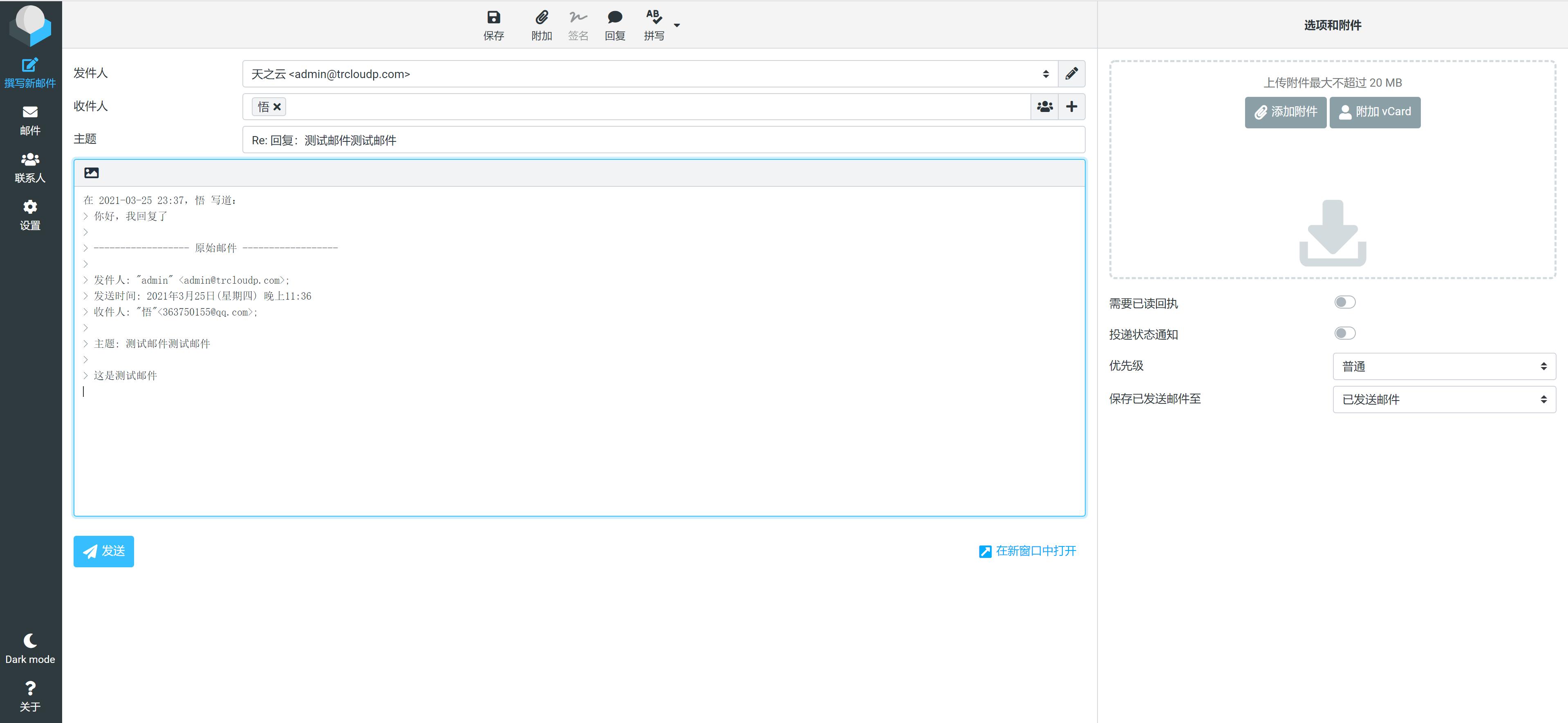Enable the delivery status notification (投递状态通知) toggle
Viewport: 1568px width, 723px height.
tap(1344, 334)
